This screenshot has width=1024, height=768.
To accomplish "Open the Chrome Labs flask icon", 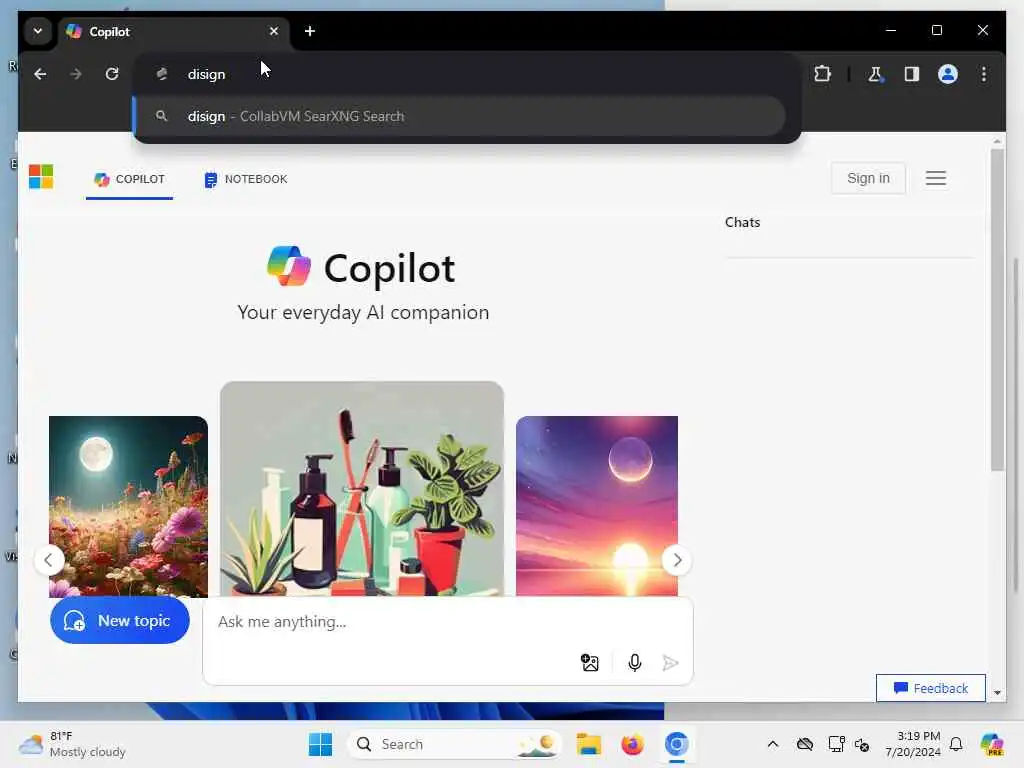I will point(875,74).
